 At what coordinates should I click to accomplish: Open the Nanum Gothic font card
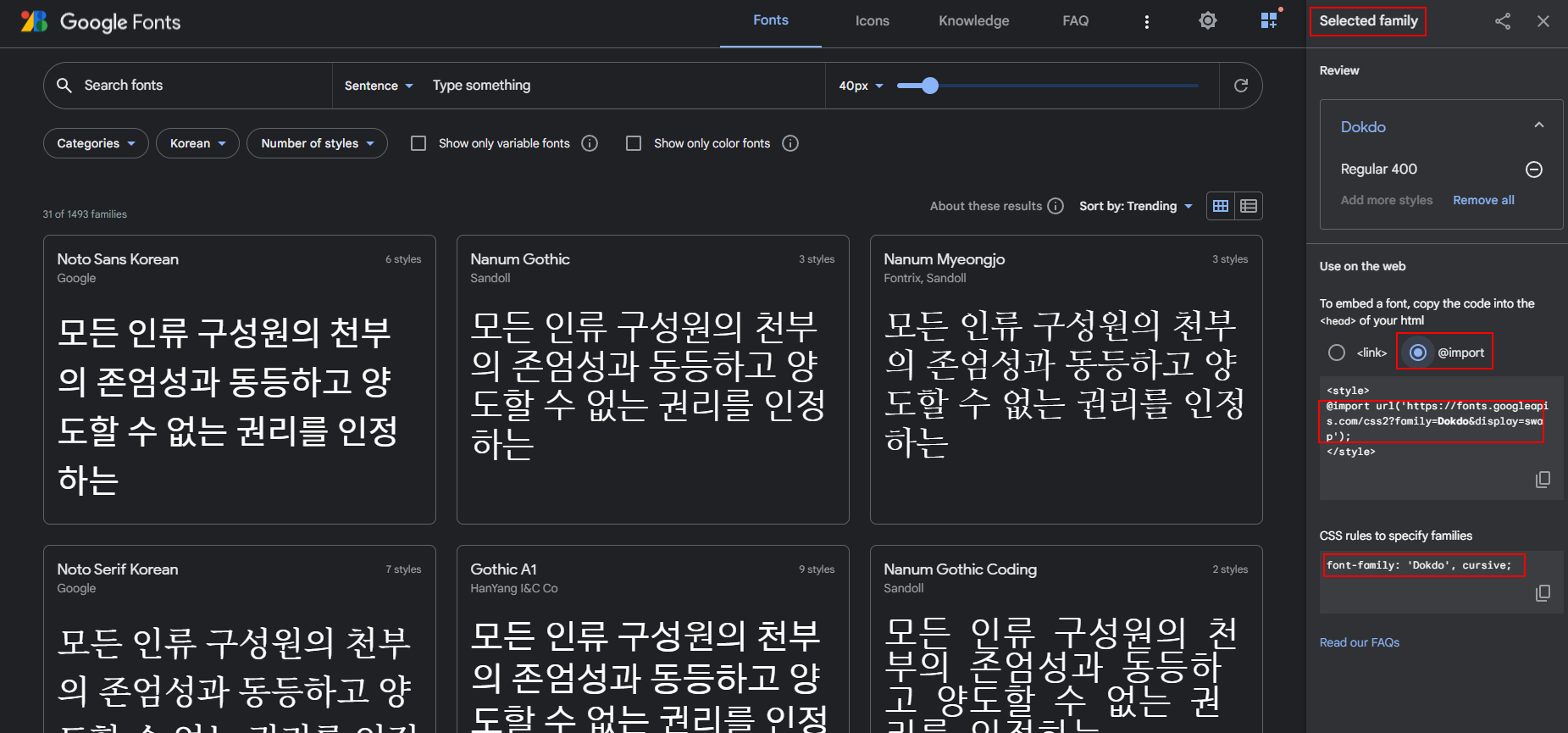[653, 380]
